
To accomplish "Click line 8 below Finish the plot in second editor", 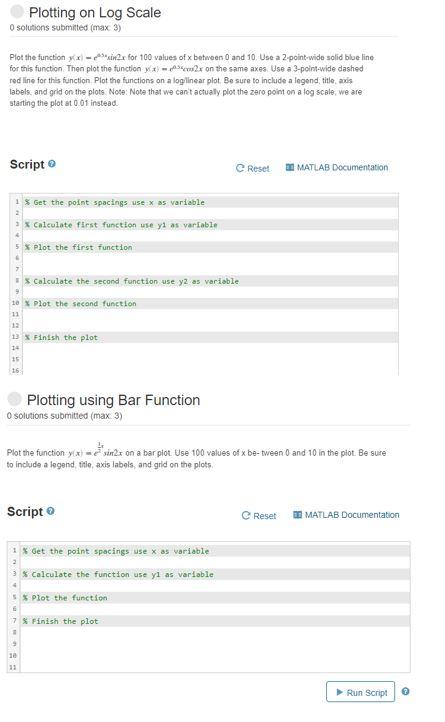I will (215, 633).
